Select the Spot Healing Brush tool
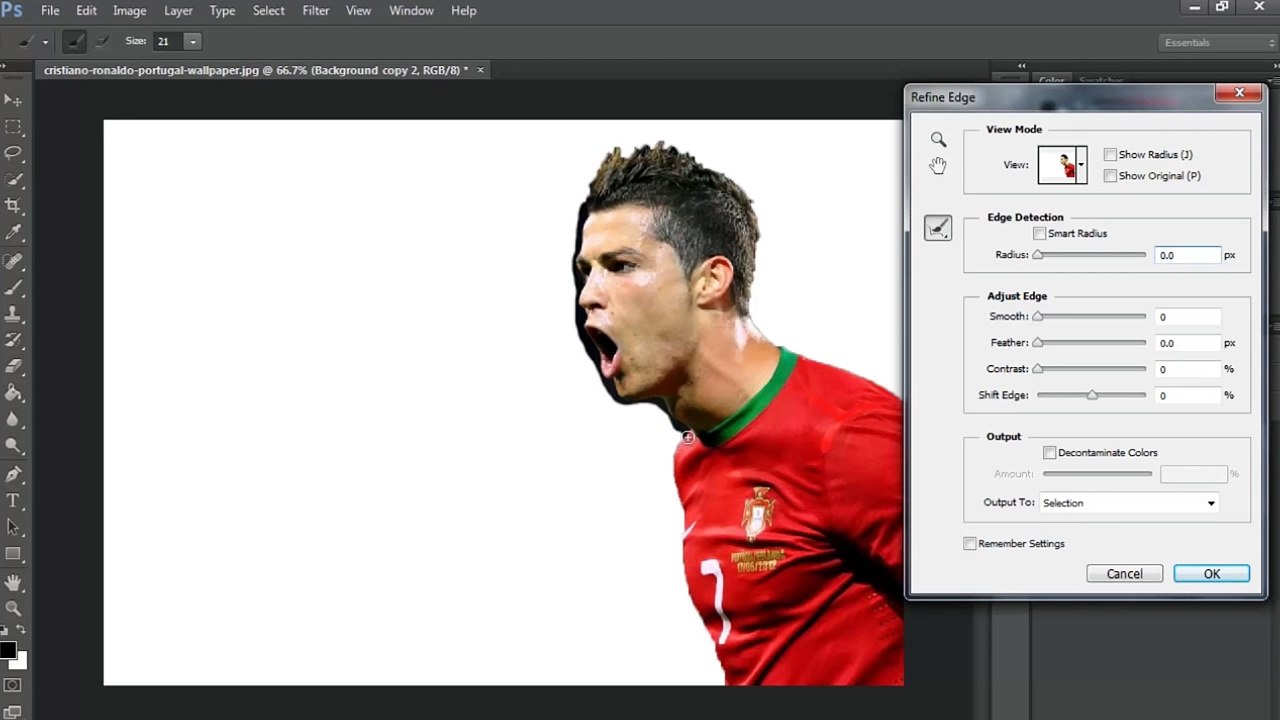 (13, 261)
